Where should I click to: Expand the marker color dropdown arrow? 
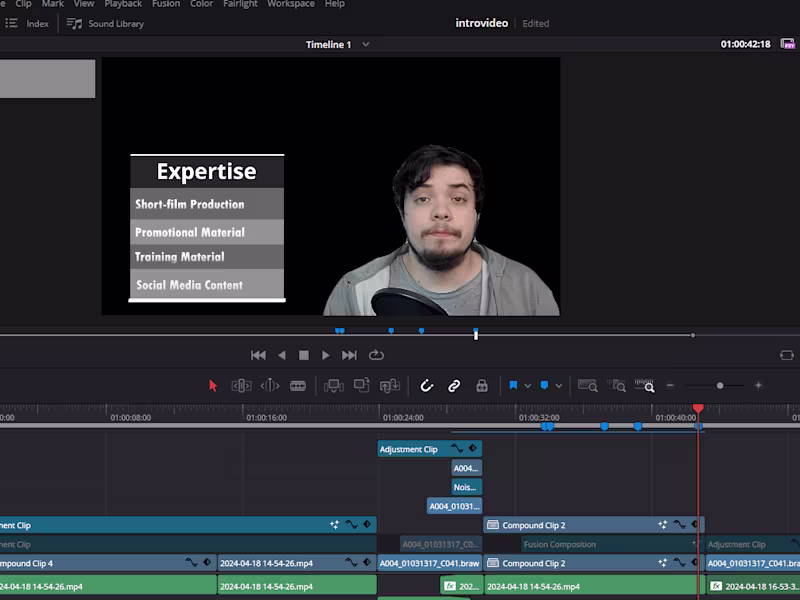557,385
